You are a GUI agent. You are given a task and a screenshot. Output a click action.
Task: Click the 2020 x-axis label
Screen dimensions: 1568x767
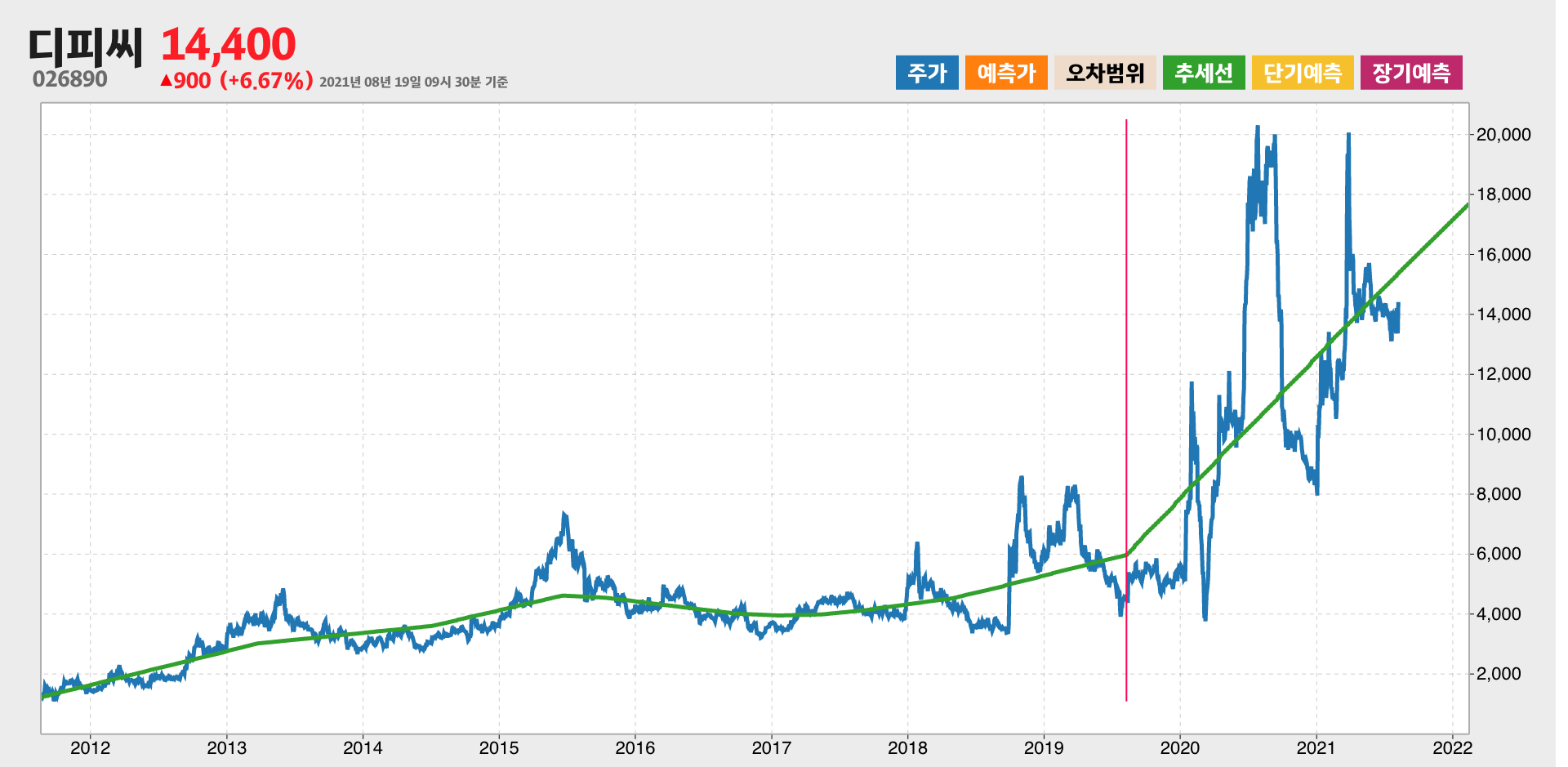tap(1180, 747)
